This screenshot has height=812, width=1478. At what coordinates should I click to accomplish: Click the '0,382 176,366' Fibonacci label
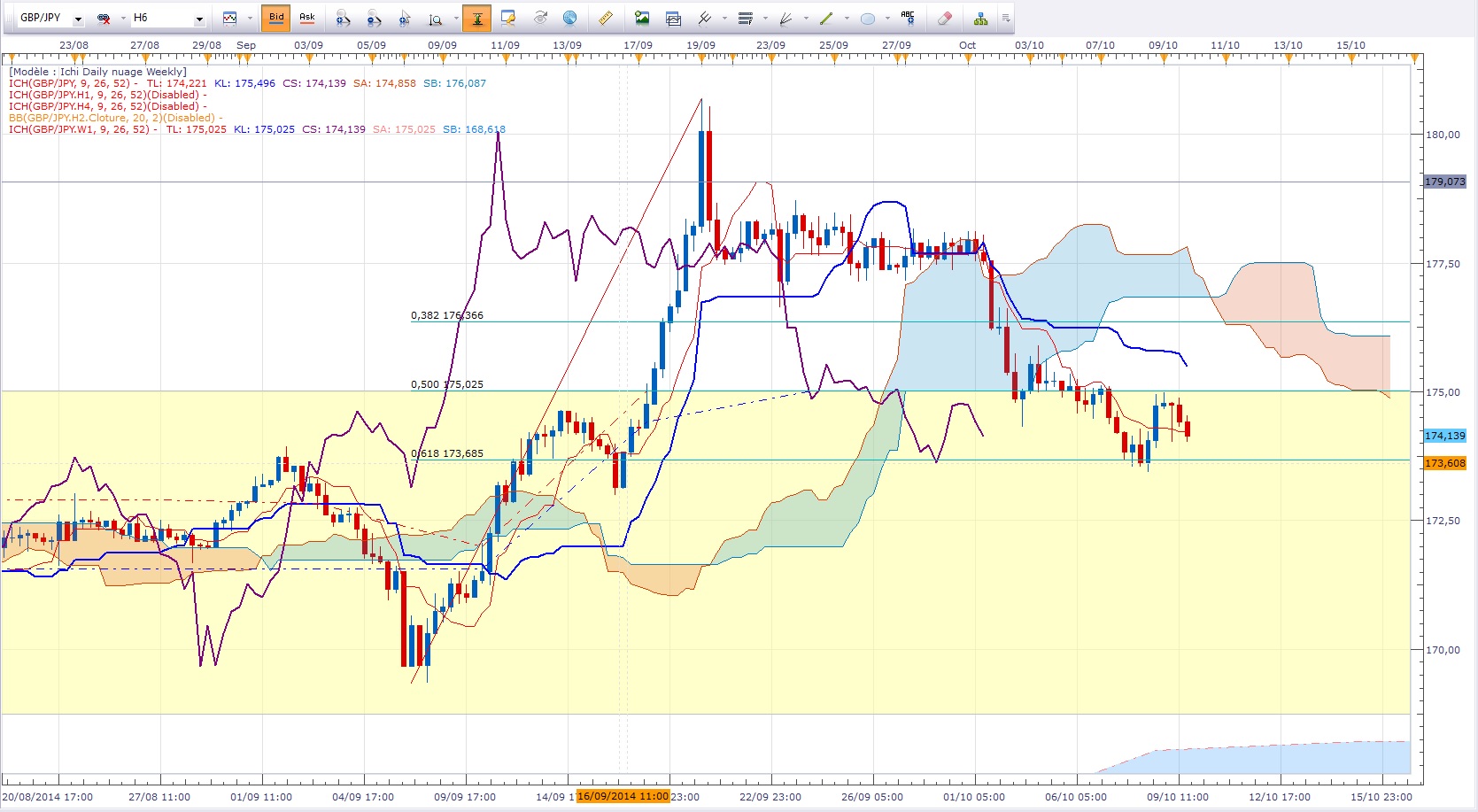tap(447, 315)
